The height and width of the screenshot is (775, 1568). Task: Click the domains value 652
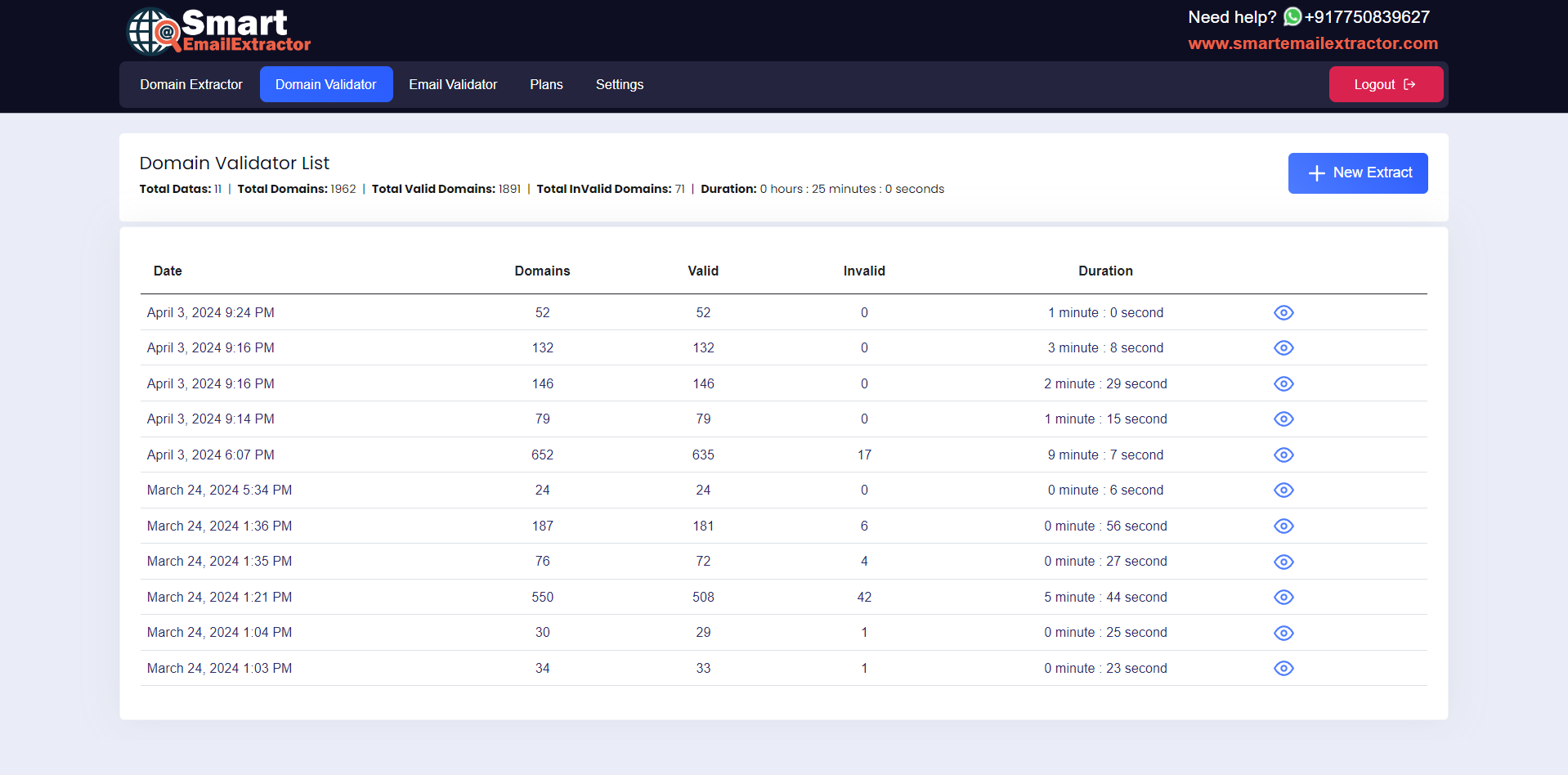[542, 455]
